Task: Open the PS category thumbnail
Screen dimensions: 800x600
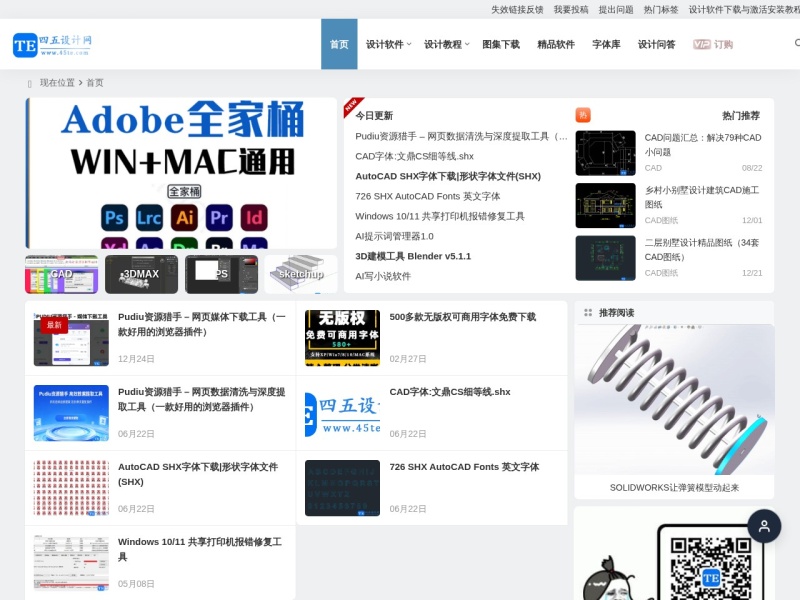Action: [221, 274]
